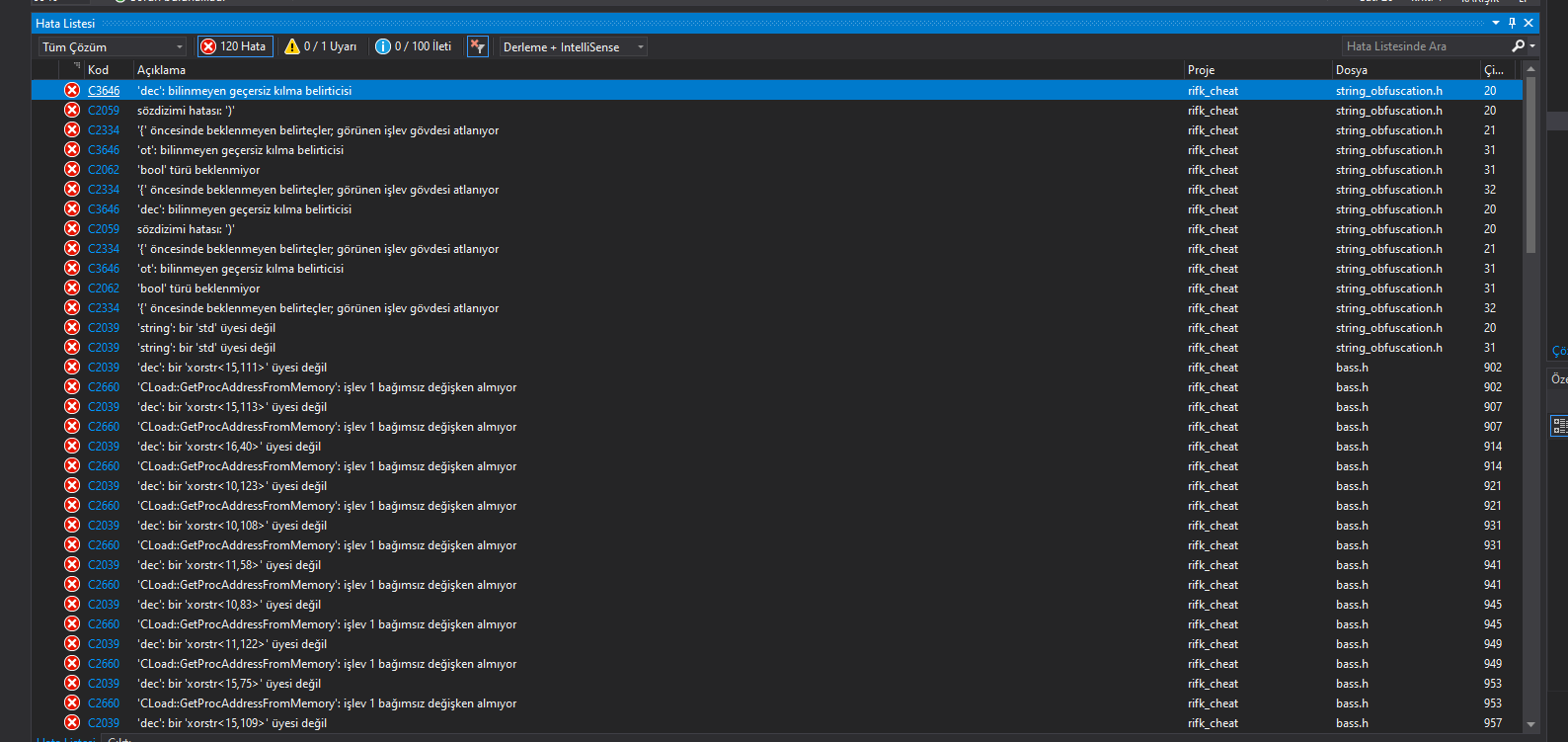
Task: Open the Derleme + IntelliSense dropdown
Action: coord(574,46)
